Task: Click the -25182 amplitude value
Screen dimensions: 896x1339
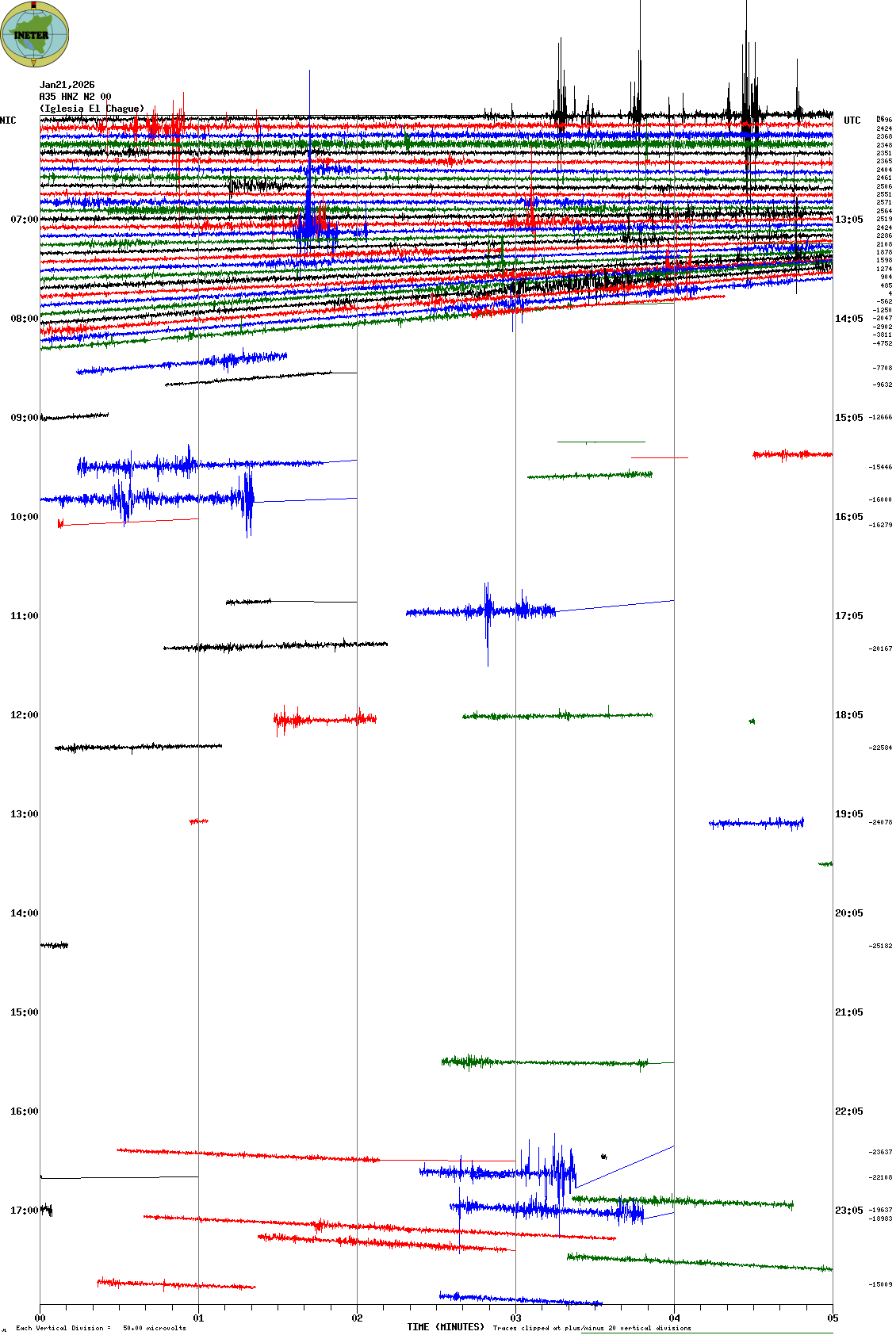Action: tap(880, 946)
